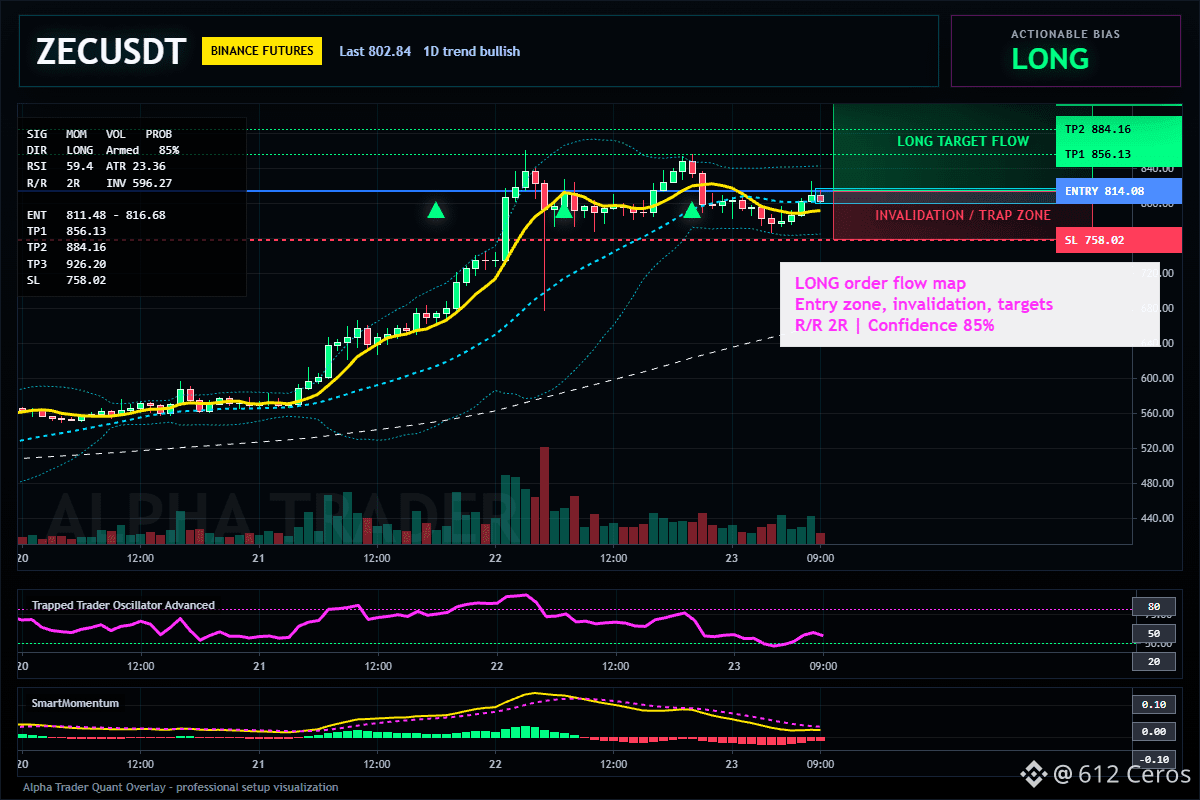Click the SIG MOM VOL PROB header row
The image size is (1200, 800).
[99, 133]
